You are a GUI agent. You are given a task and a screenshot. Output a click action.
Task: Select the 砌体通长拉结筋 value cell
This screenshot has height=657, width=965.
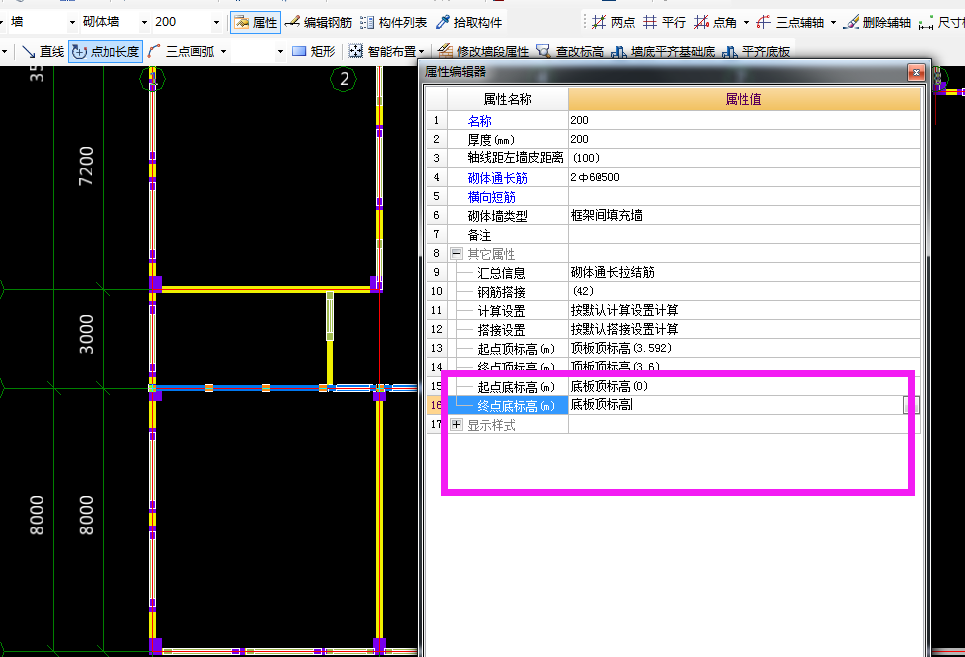(x=744, y=272)
